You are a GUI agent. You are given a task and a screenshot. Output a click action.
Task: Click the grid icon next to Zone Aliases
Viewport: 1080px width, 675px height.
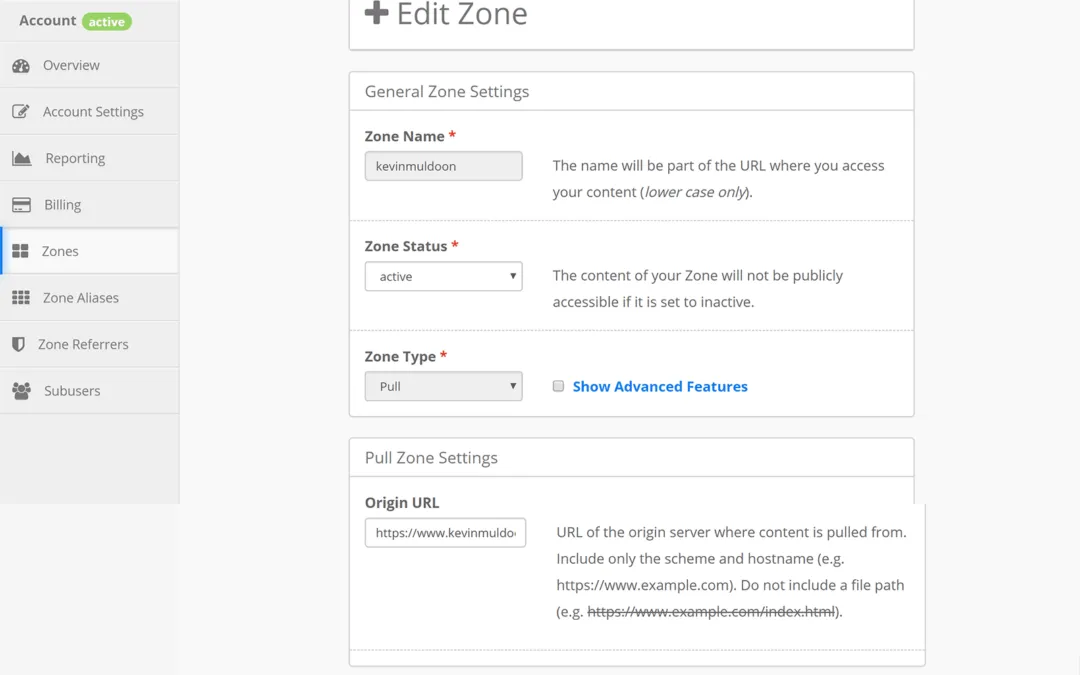pyautogui.click(x=22, y=297)
